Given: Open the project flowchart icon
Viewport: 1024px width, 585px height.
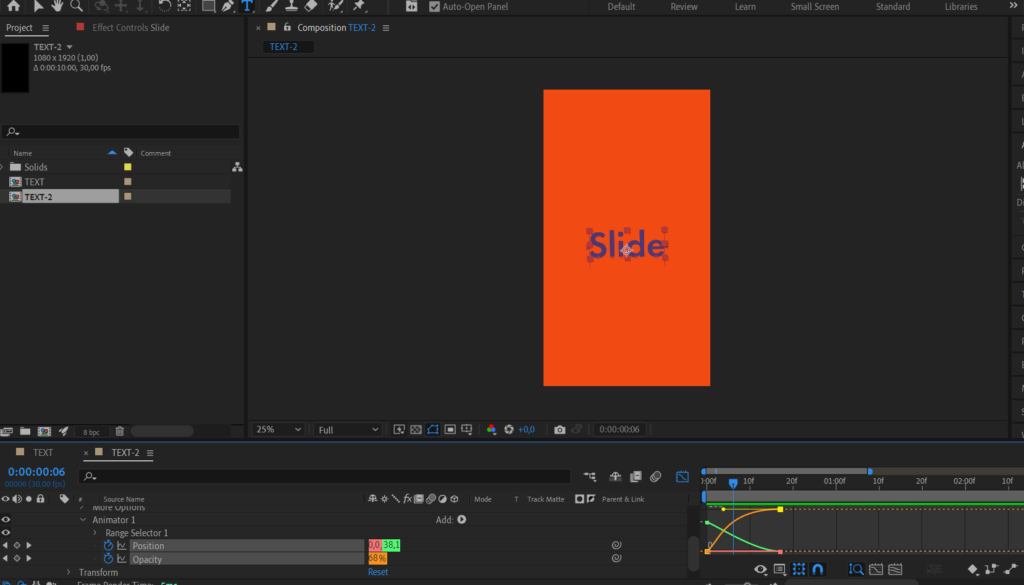Looking at the screenshot, I should coord(237,167).
